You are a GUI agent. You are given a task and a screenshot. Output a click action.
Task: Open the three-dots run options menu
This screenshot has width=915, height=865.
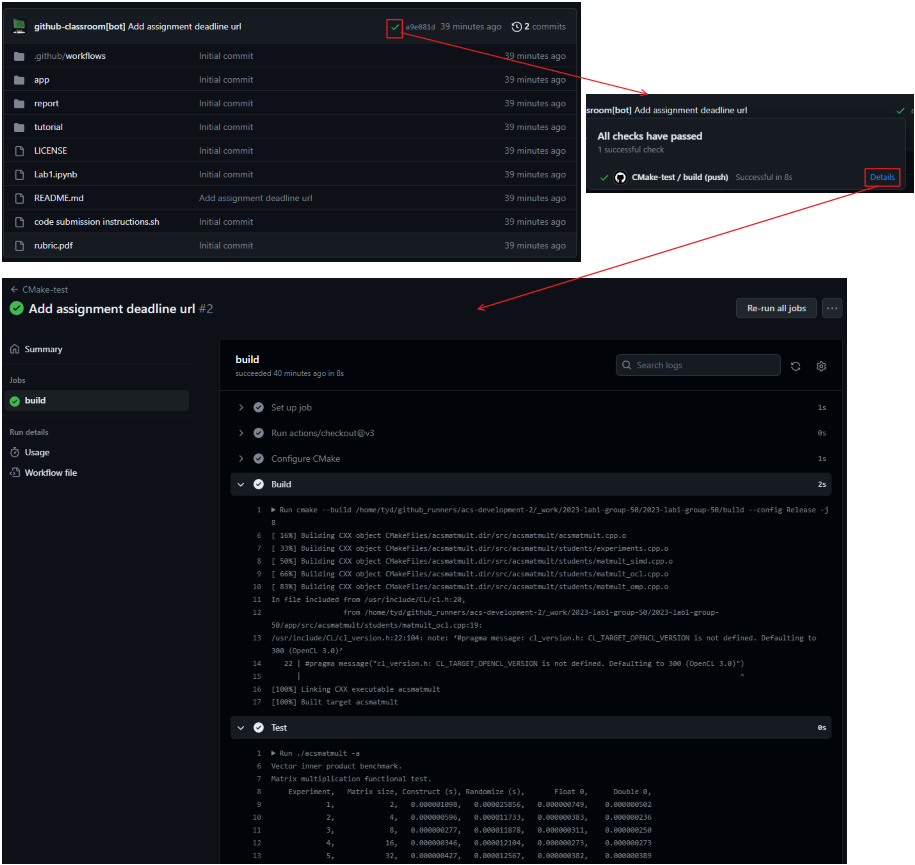tap(832, 308)
